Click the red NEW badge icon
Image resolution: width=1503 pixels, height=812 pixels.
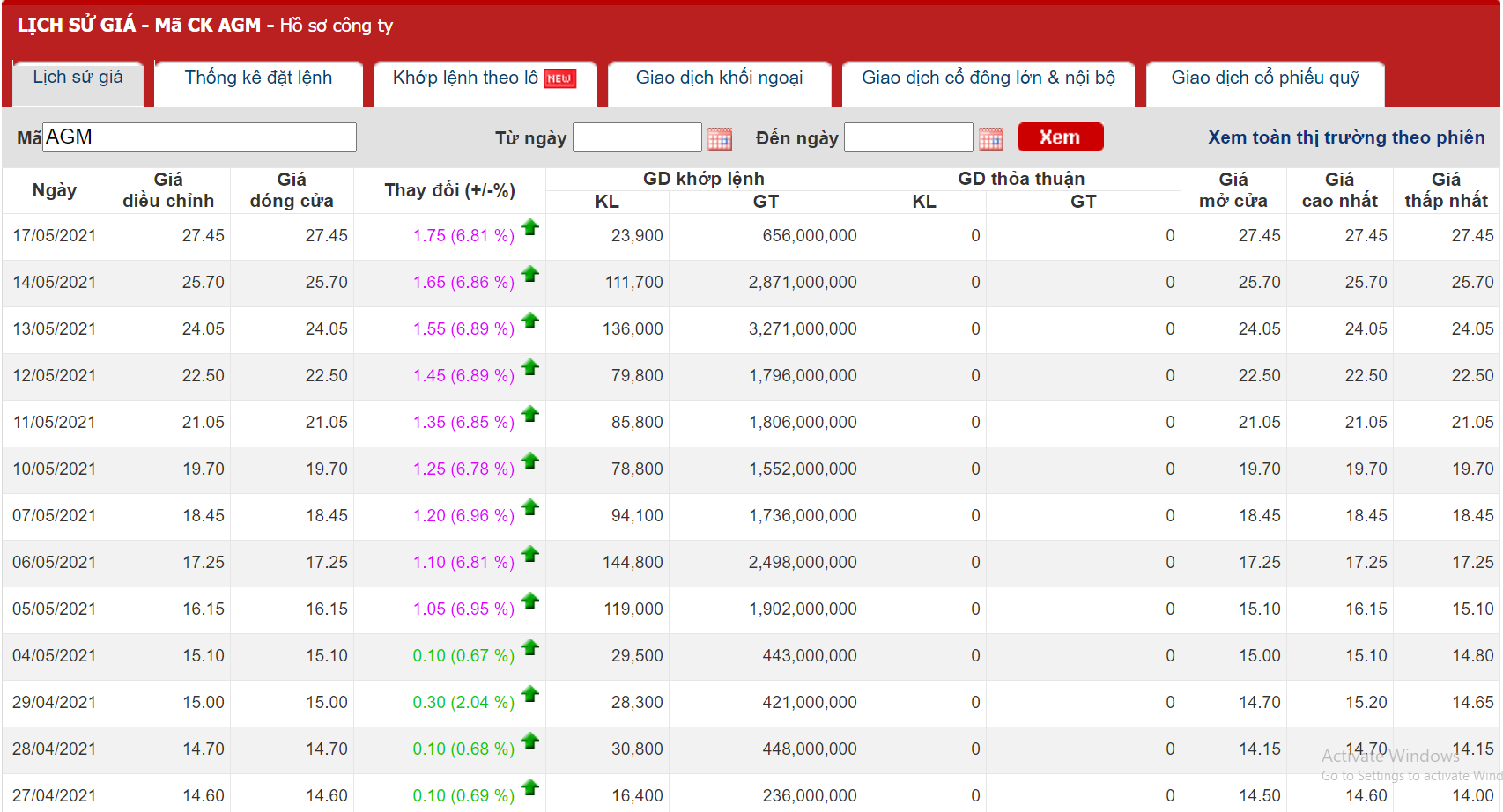[x=559, y=78]
